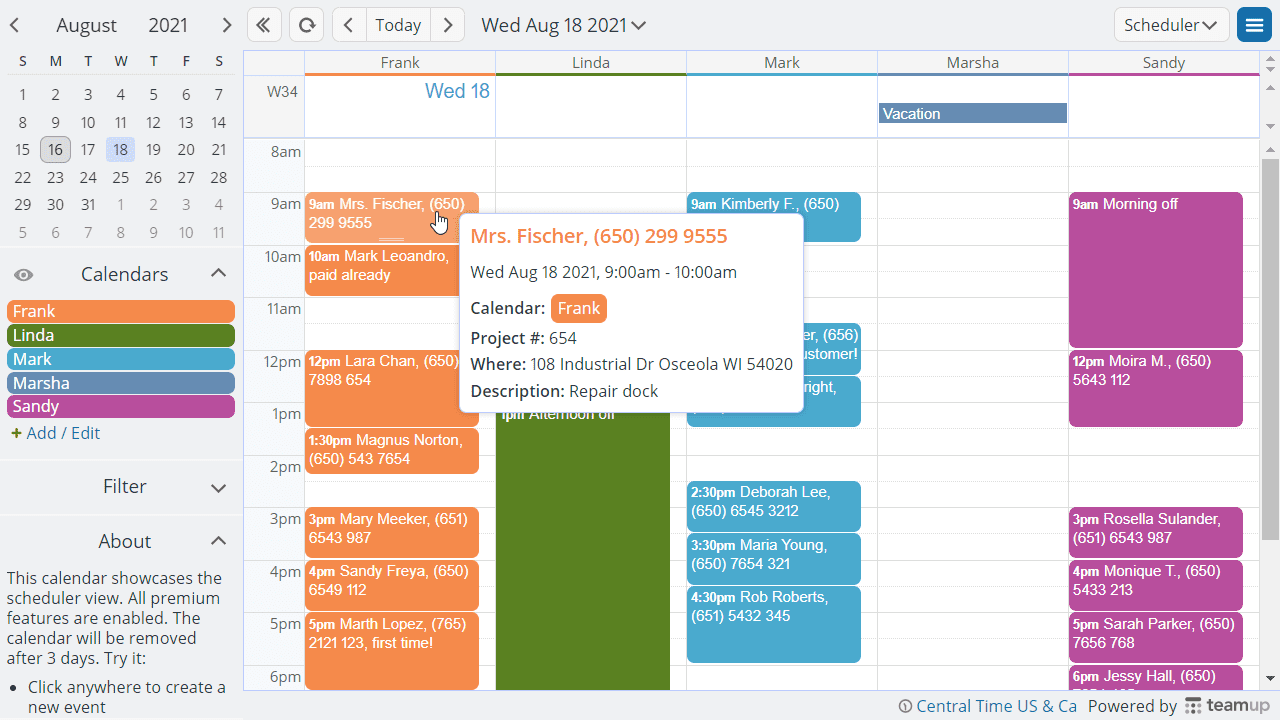1280x720 pixels.
Task: Toggle the Marsha calendar visibility
Action: tap(120, 383)
